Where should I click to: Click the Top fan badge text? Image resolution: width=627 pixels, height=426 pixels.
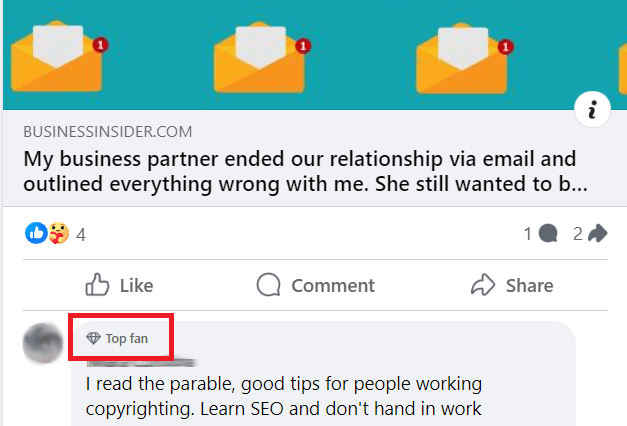[127, 338]
